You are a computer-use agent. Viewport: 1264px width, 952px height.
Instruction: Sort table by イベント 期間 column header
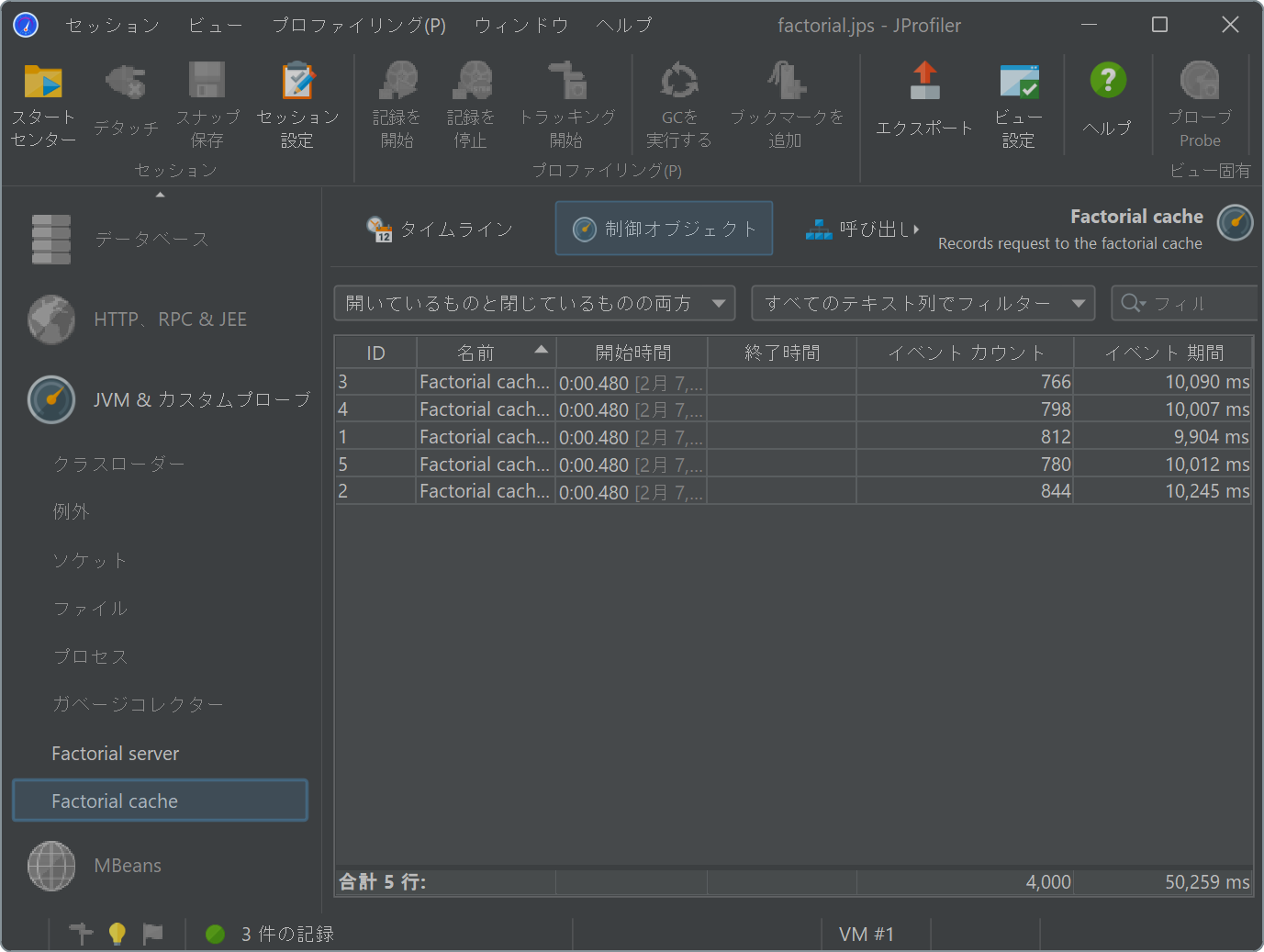click(1163, 353)
